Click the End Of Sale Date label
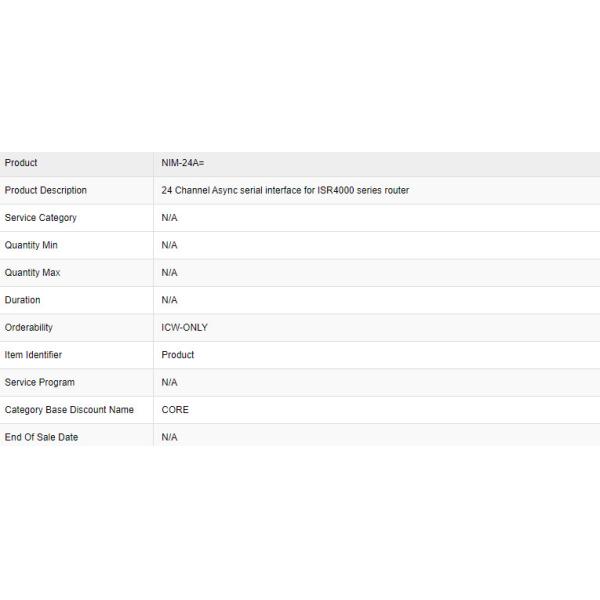This screenshot has height=600, width=600. [41, 438]
